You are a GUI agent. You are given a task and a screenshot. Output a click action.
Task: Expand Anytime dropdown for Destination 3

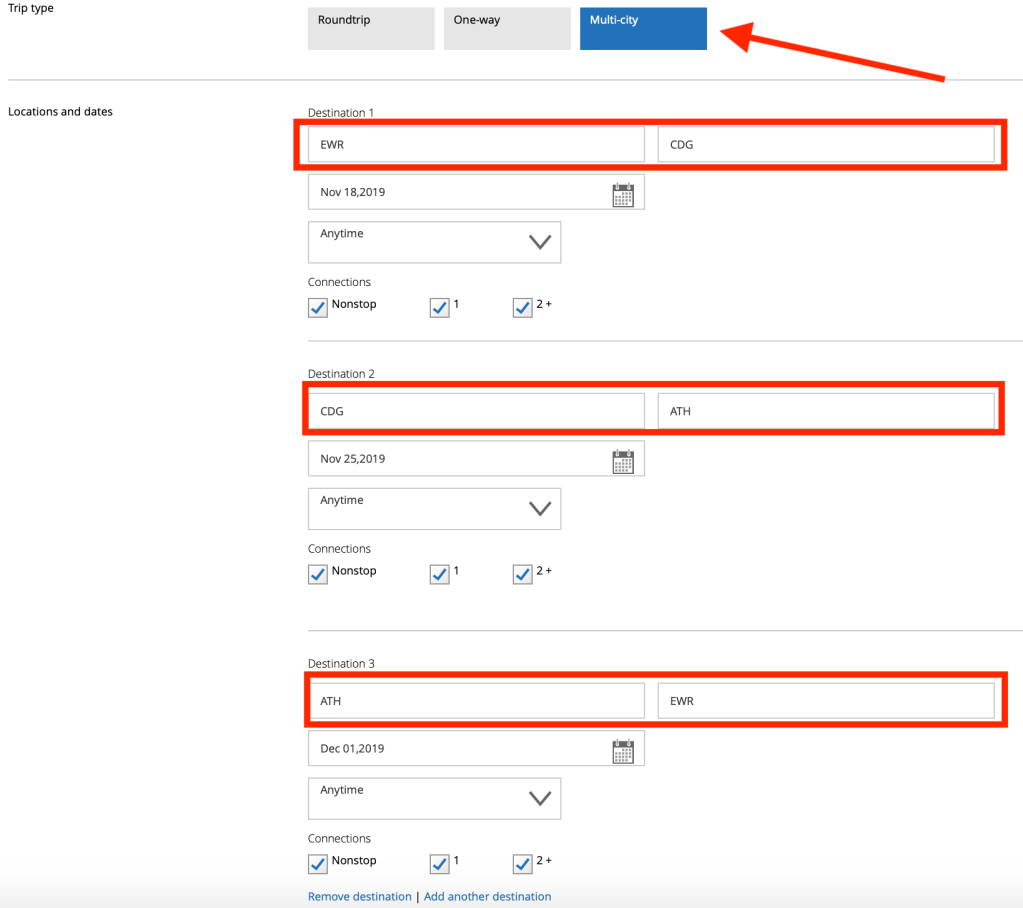click(434, 798)
